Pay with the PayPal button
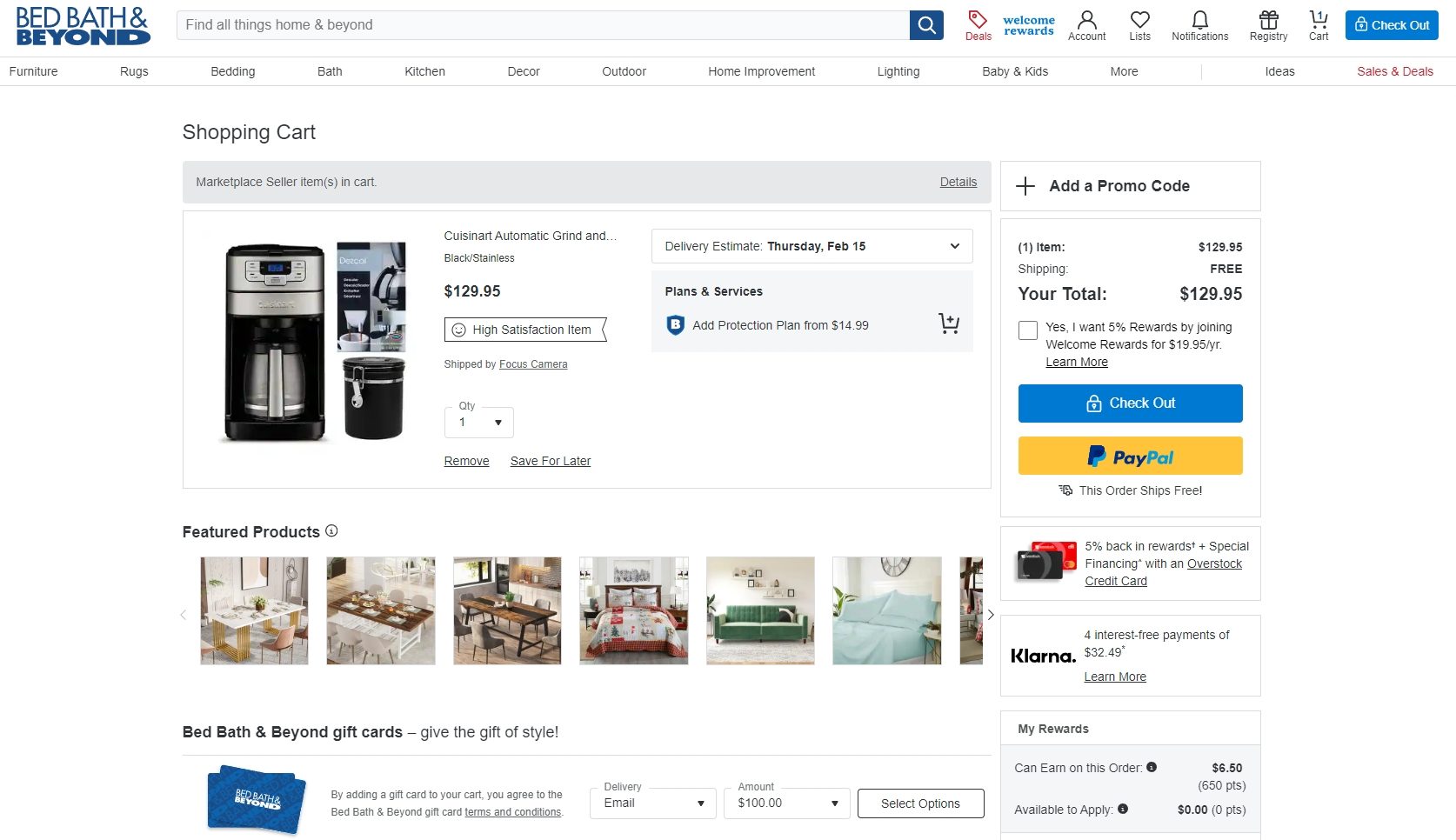Screen dimensions: 1456x840 point(1130,456)
